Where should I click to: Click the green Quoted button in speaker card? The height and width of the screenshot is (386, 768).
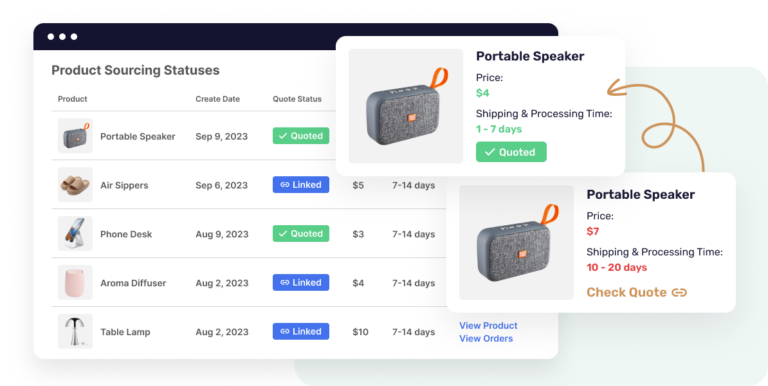(x=511, y=152)
